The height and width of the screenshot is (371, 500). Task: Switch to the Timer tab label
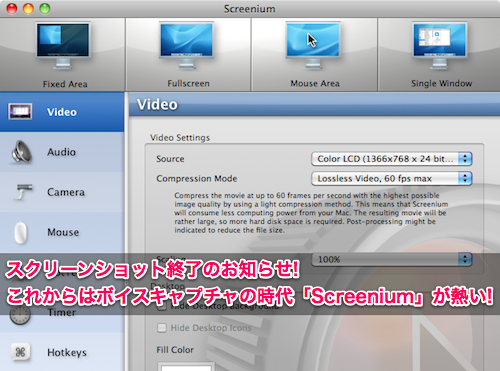(x=62, y=313)
